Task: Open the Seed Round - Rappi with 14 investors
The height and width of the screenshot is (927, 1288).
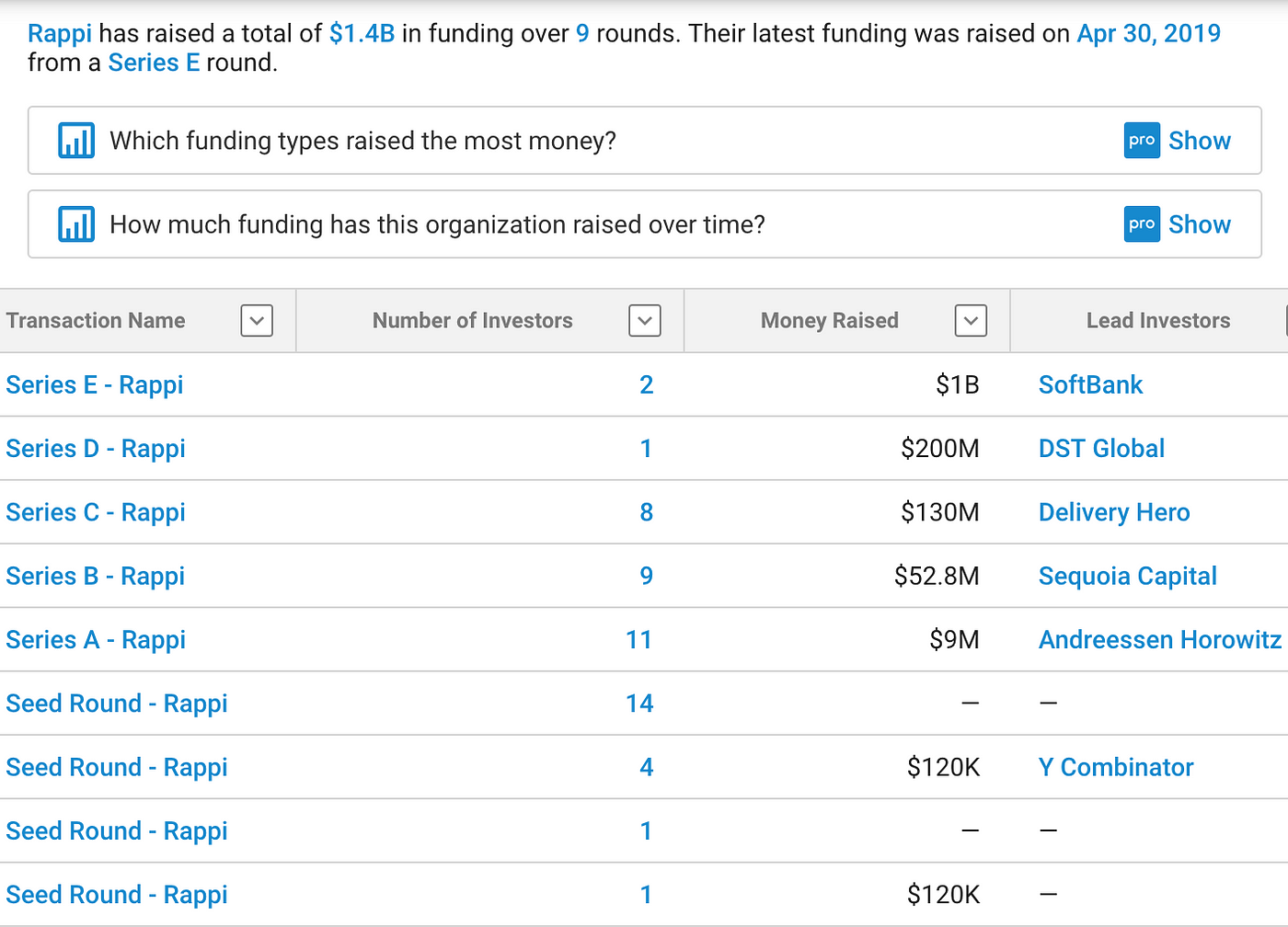Action: (117, 703)
